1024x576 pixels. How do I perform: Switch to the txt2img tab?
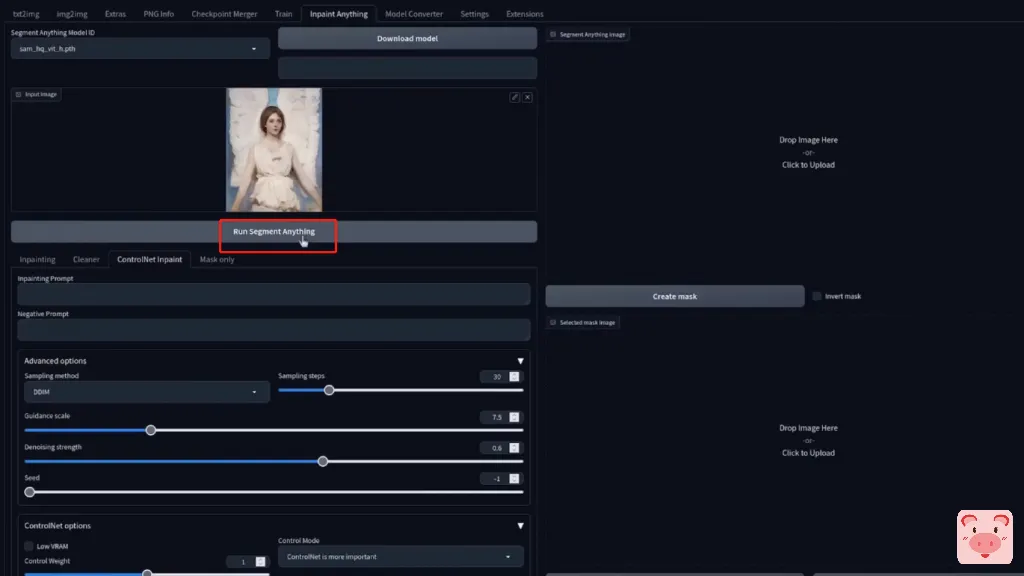click(x=25, y=14)
